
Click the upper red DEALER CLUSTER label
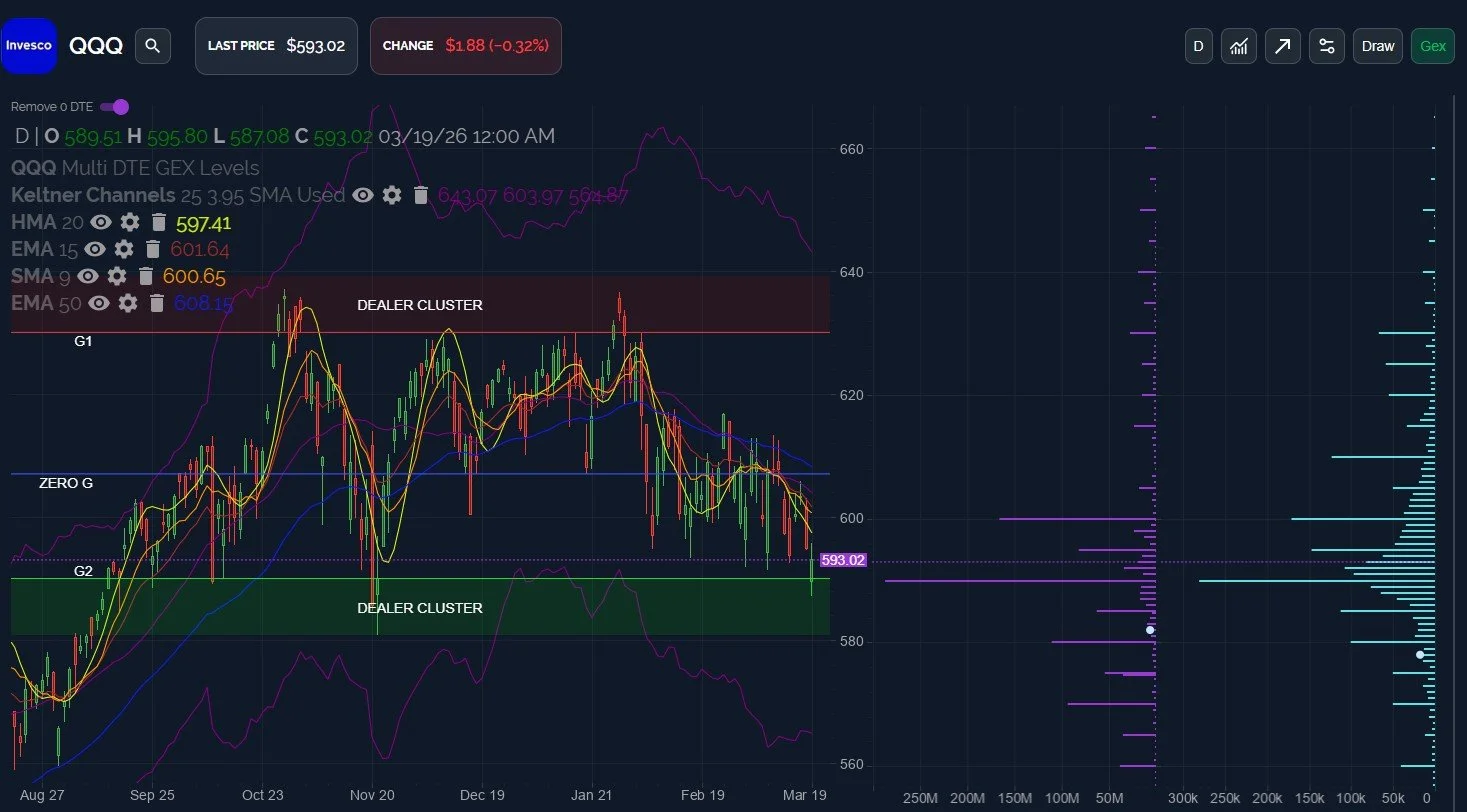420,305
